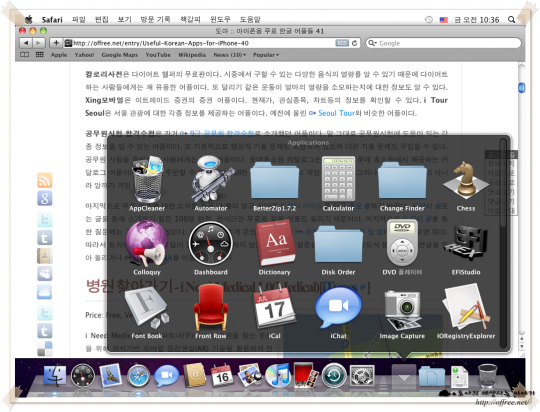Open the Google search magnifier dropdown
Image resolution: width=540 pixels, height=412 pixels.
pyautogui.click(x=372, y=43)
